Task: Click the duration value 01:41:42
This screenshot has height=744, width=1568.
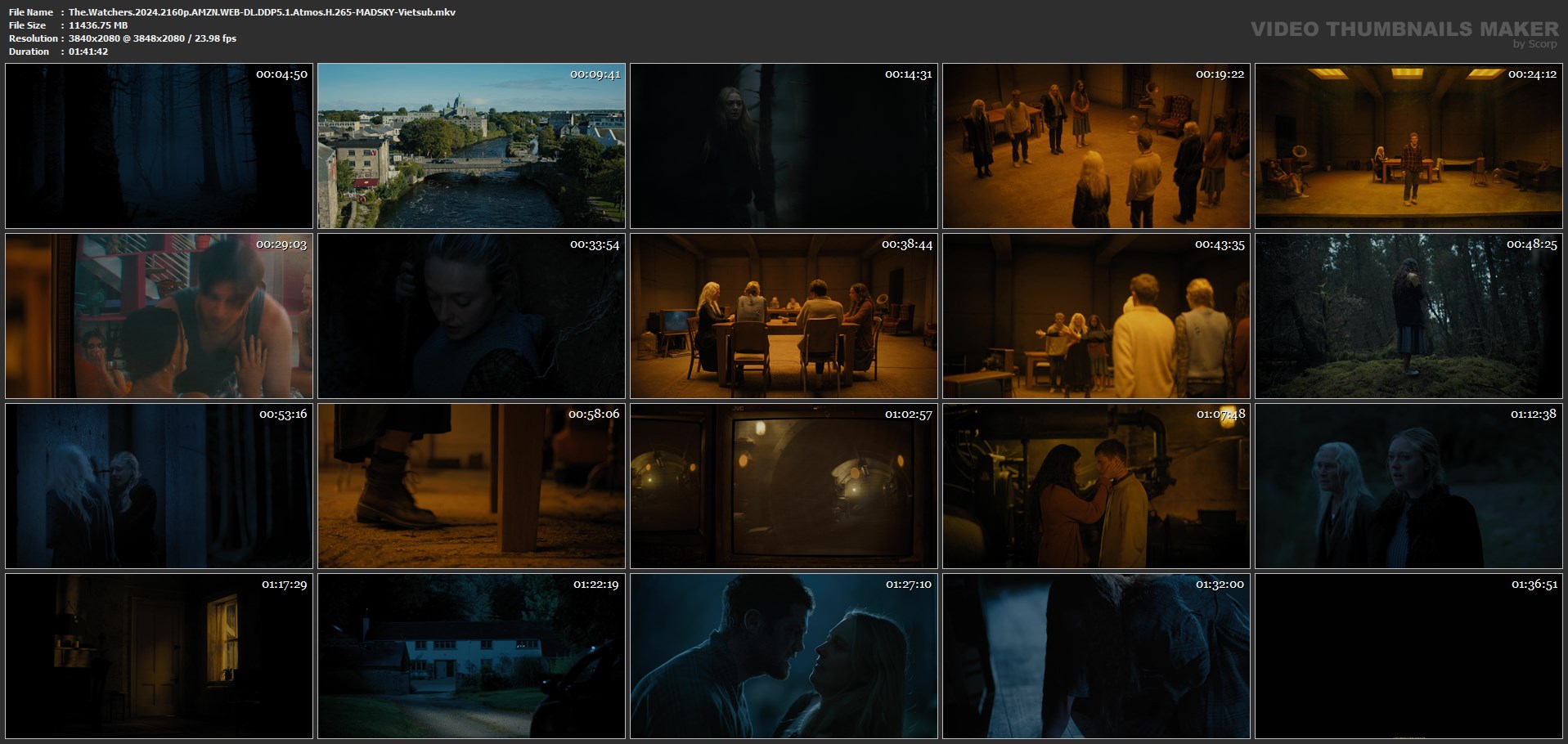Action: coord(88,52)
